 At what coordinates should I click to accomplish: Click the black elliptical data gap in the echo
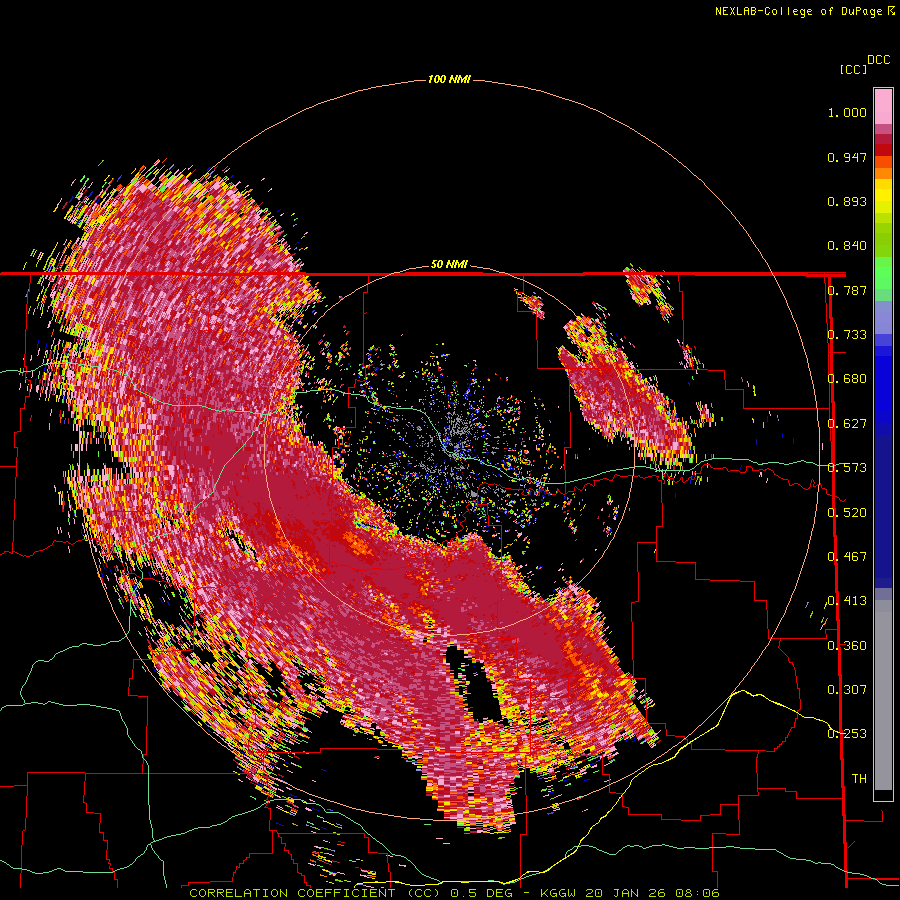point(475,682)
